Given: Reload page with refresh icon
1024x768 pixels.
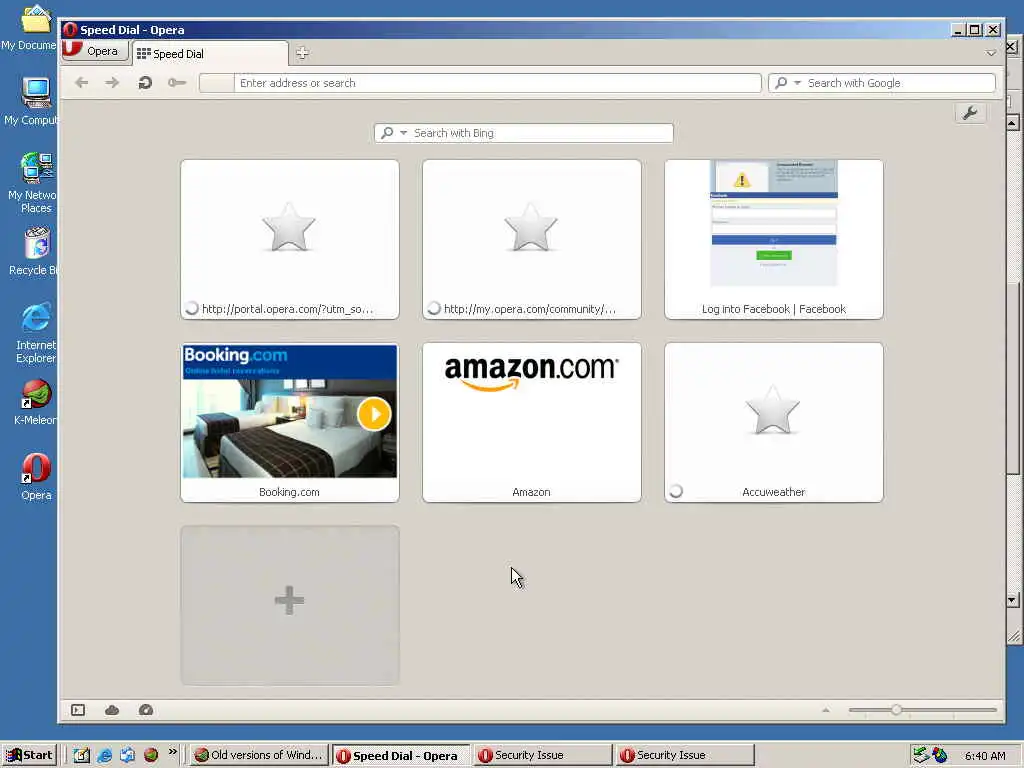Looking at the screenshot, I should (145, 82).
